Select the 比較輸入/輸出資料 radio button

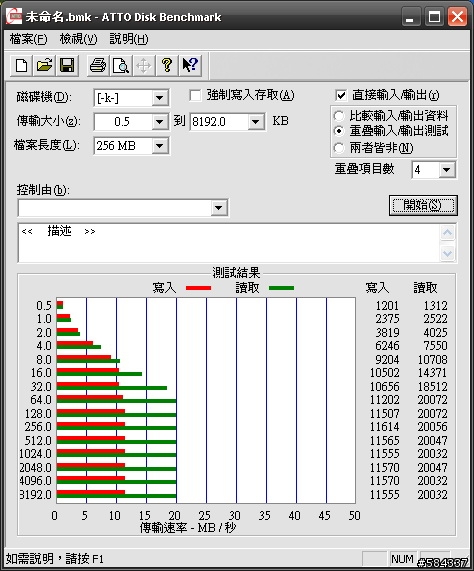(339, 116)
